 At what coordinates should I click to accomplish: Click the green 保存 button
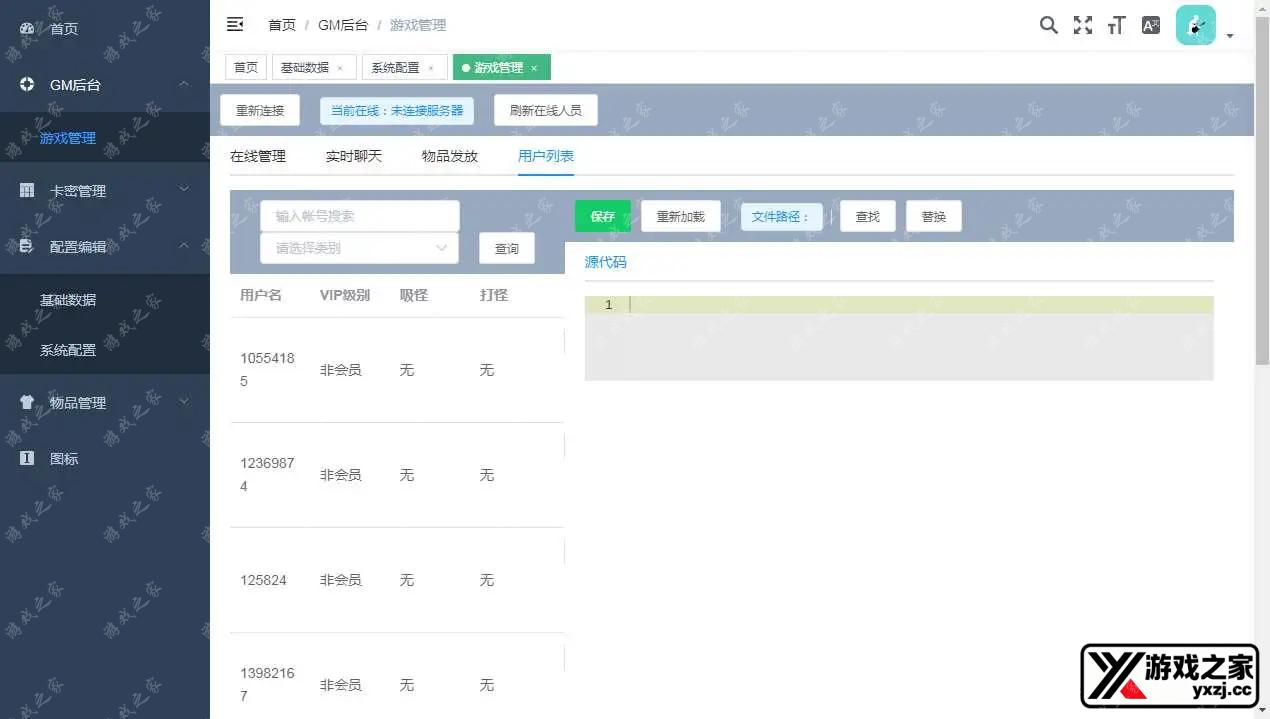[602, 216]
